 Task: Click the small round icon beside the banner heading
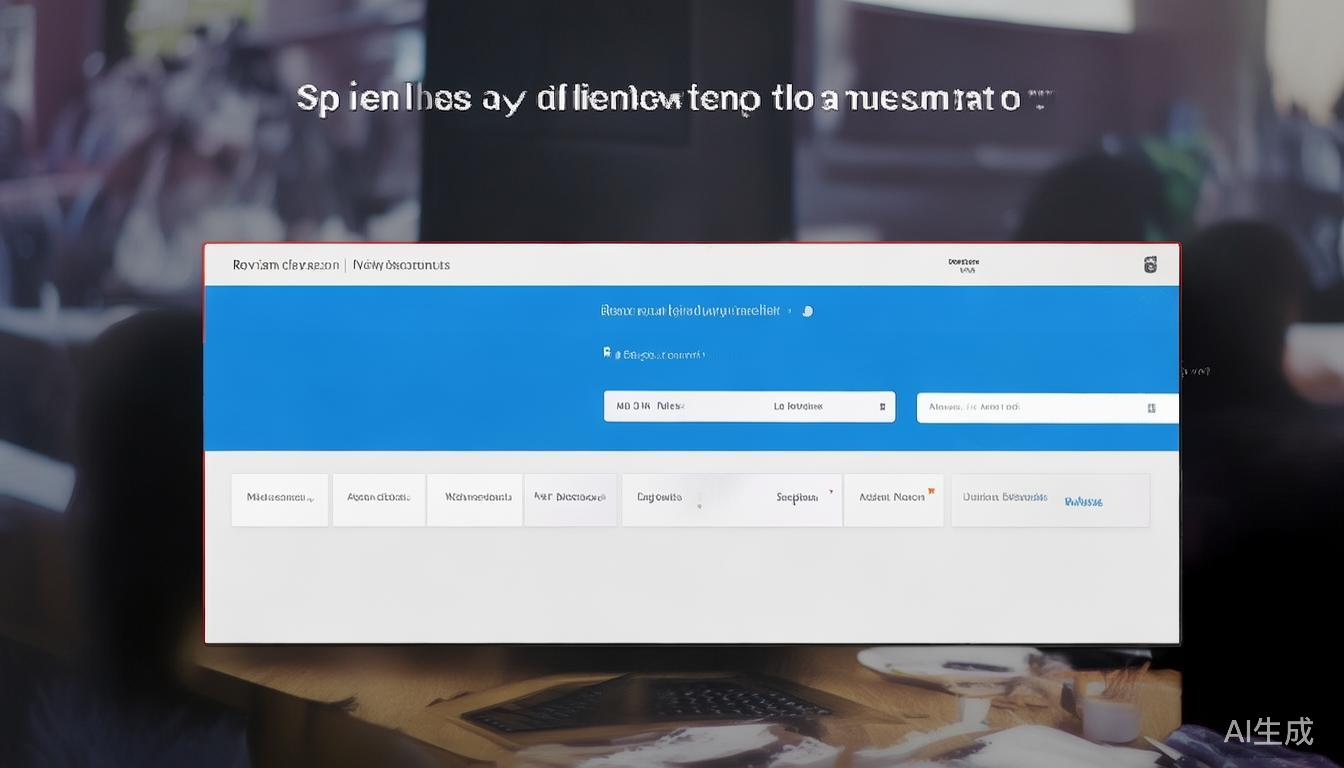(x=808, y=311)
